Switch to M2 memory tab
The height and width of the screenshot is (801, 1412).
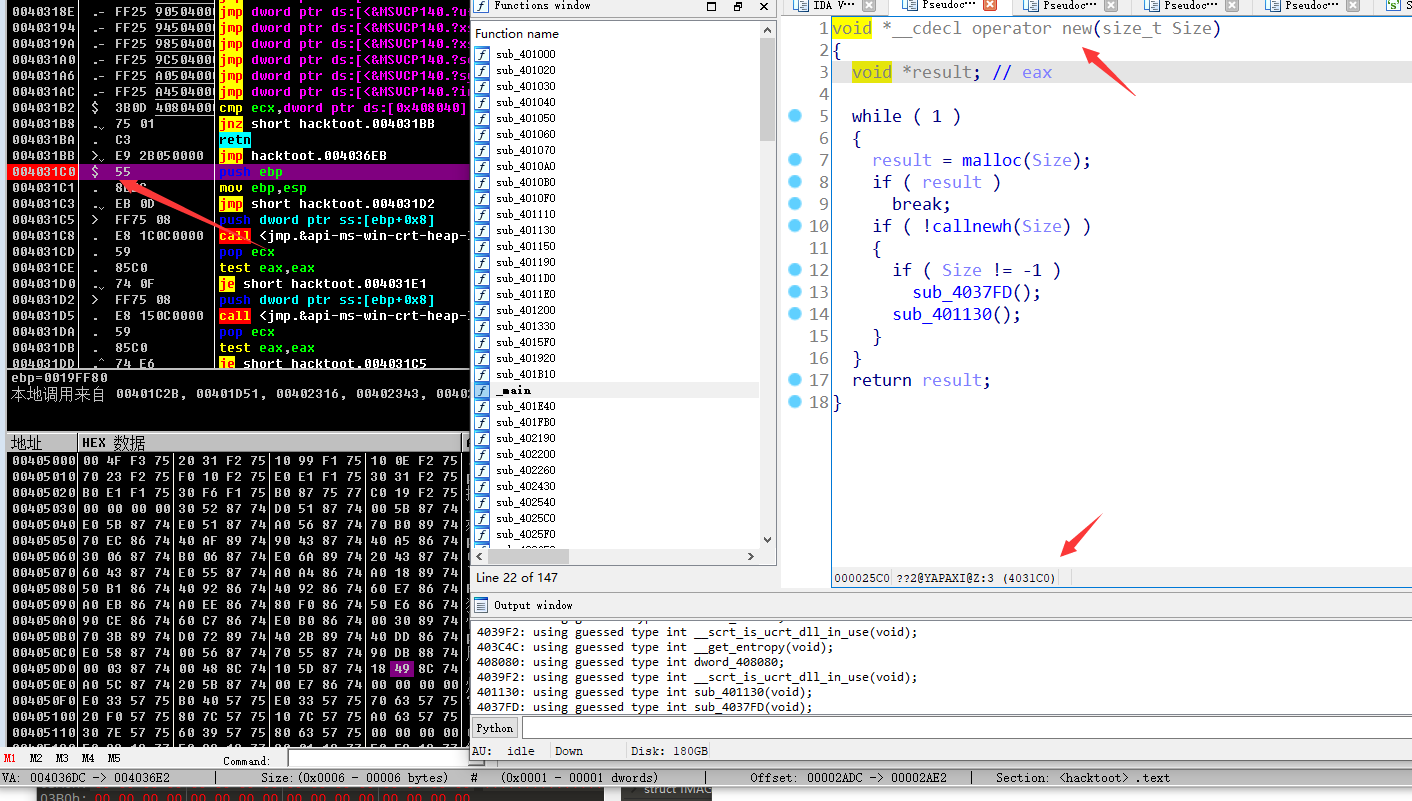coord(36,758)
